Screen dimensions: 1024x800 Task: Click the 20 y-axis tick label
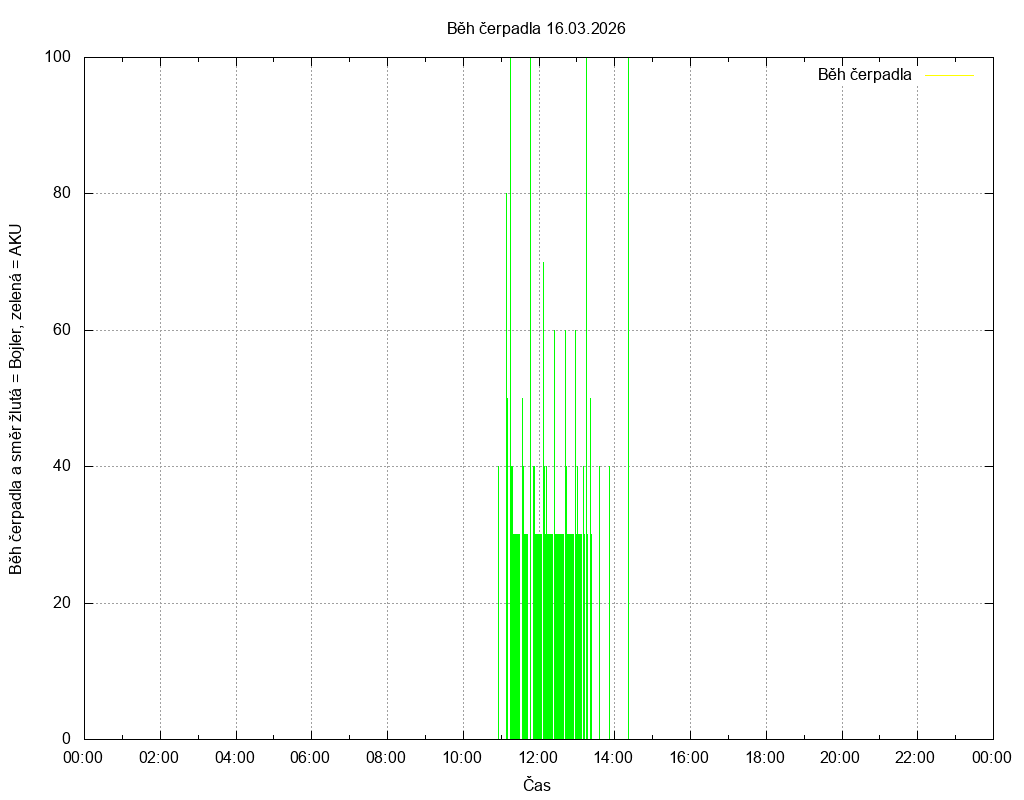62,603
